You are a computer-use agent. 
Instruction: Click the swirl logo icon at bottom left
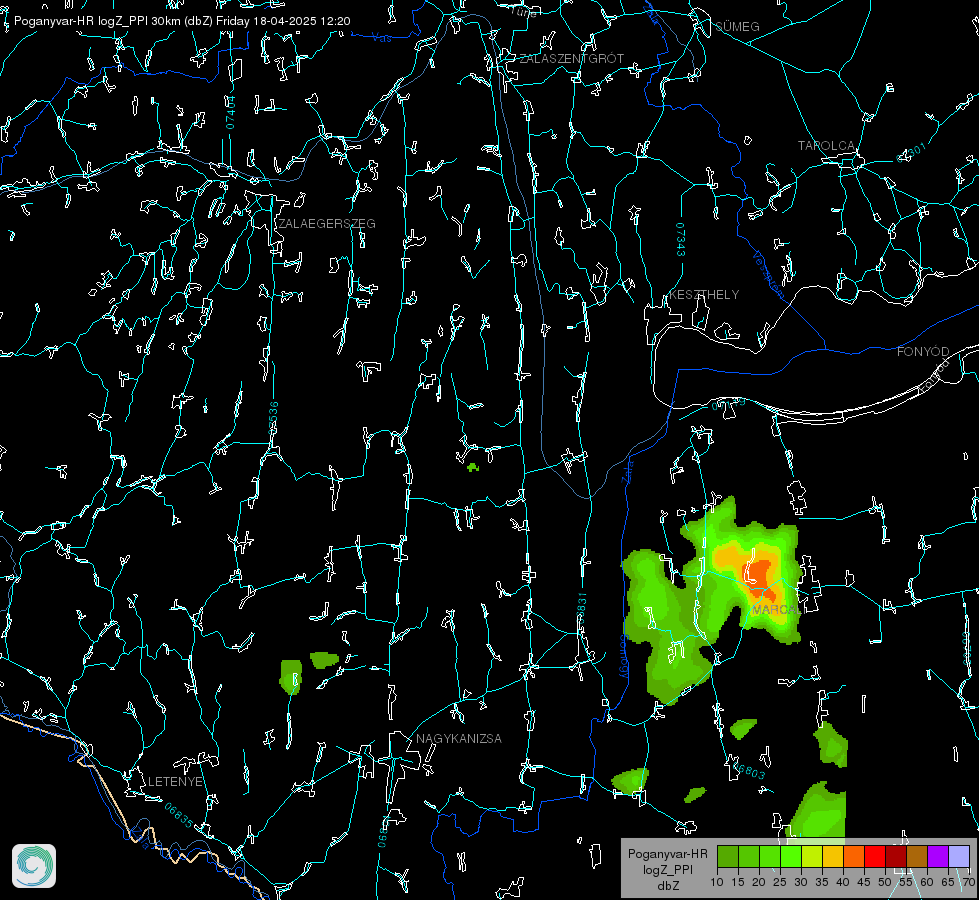point(34,866)
